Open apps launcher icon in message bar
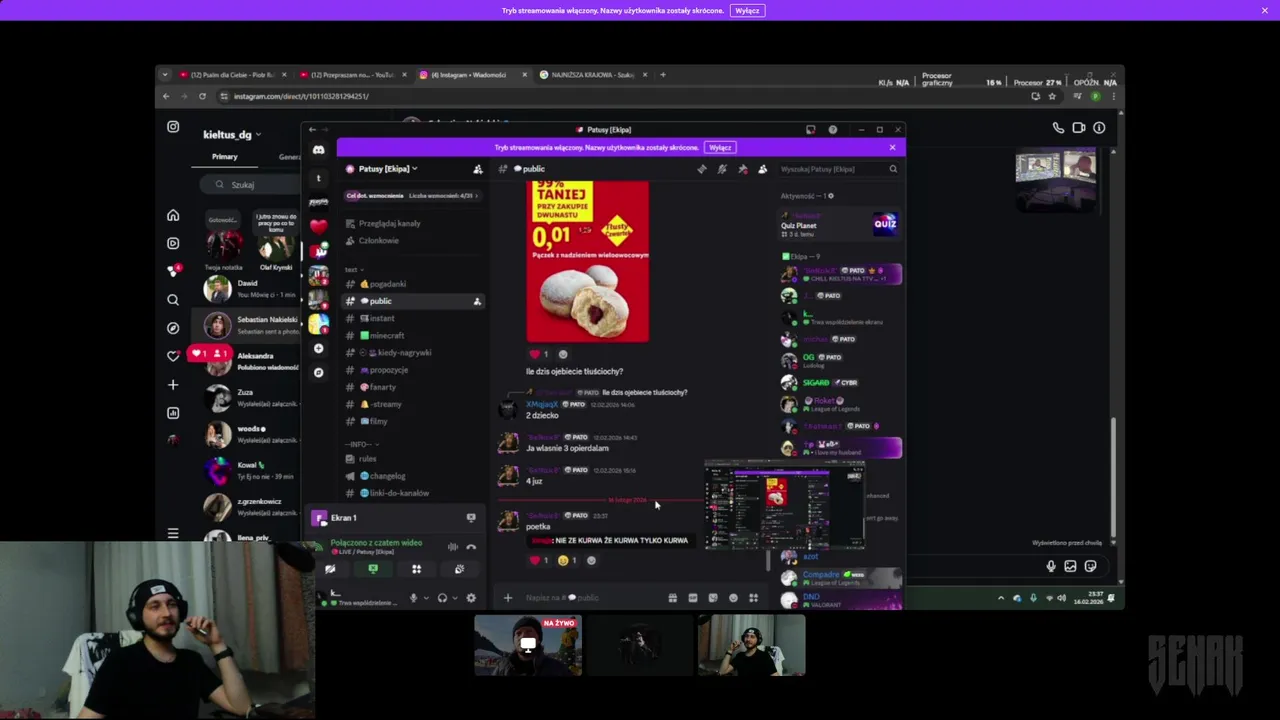Image resolution: width=1280 pixels, height=720 pixels. pyautogui.click(x=753, y=598)
